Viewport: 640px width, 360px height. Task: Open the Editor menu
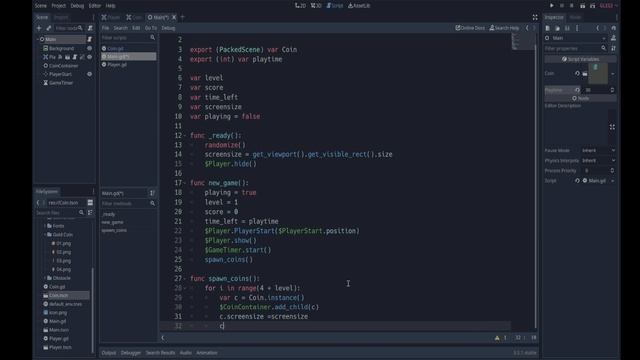coord(95,6)
